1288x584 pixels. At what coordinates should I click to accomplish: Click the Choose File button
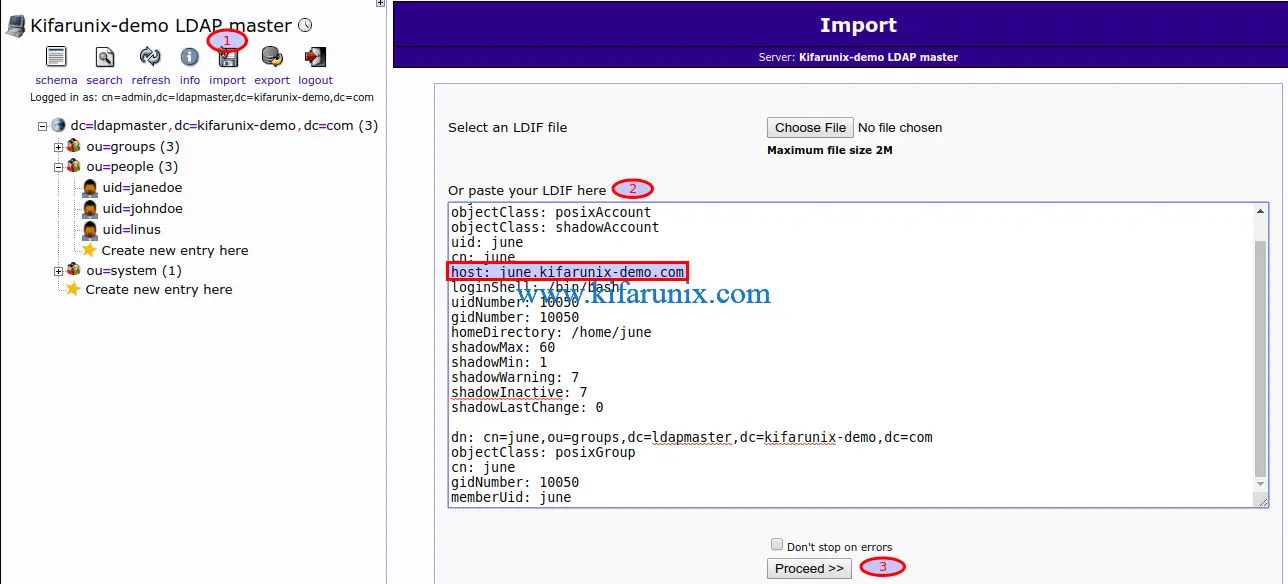point(809,127)
